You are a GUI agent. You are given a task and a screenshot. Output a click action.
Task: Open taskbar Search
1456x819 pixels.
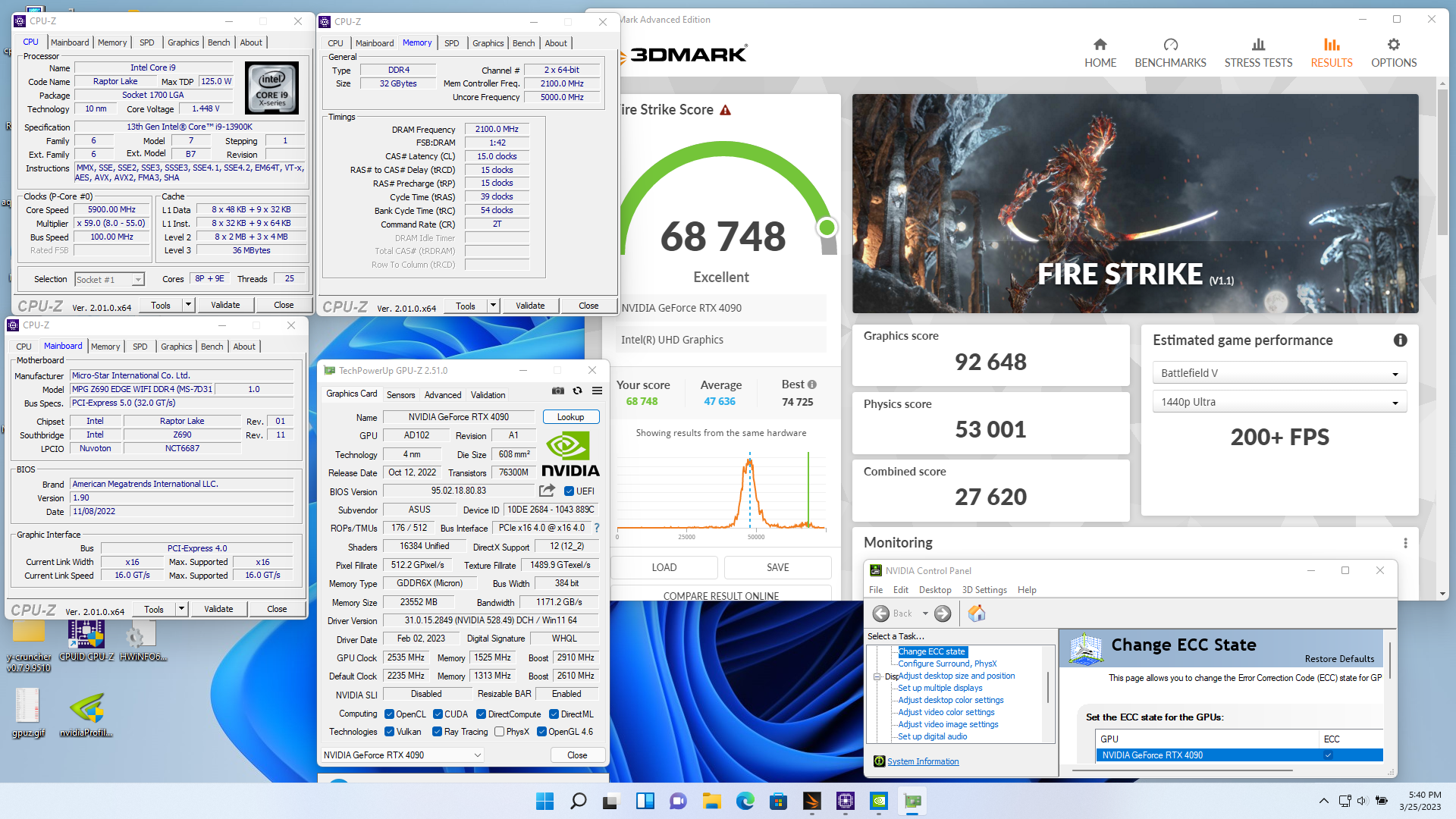(x=578, y=801)
